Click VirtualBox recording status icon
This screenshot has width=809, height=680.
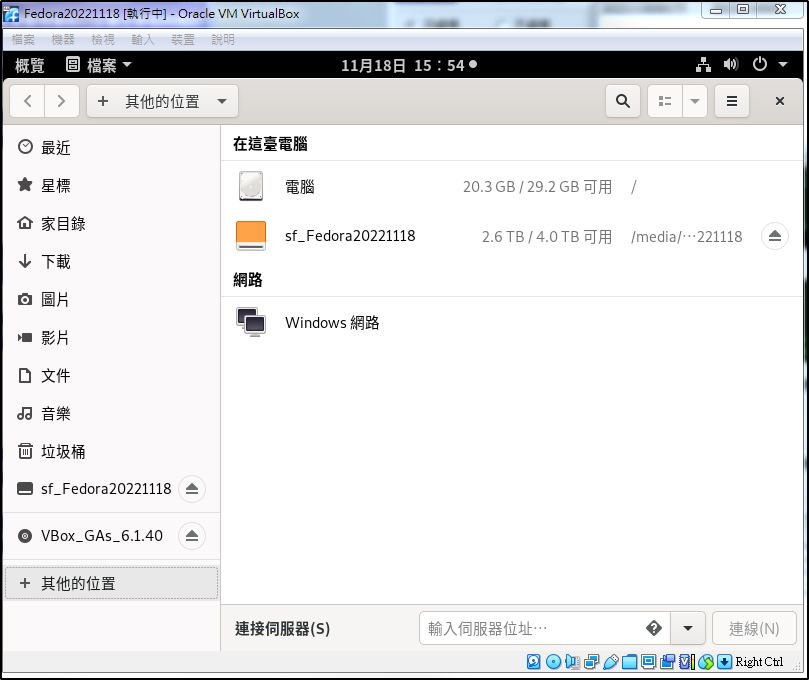coord(668,661)
